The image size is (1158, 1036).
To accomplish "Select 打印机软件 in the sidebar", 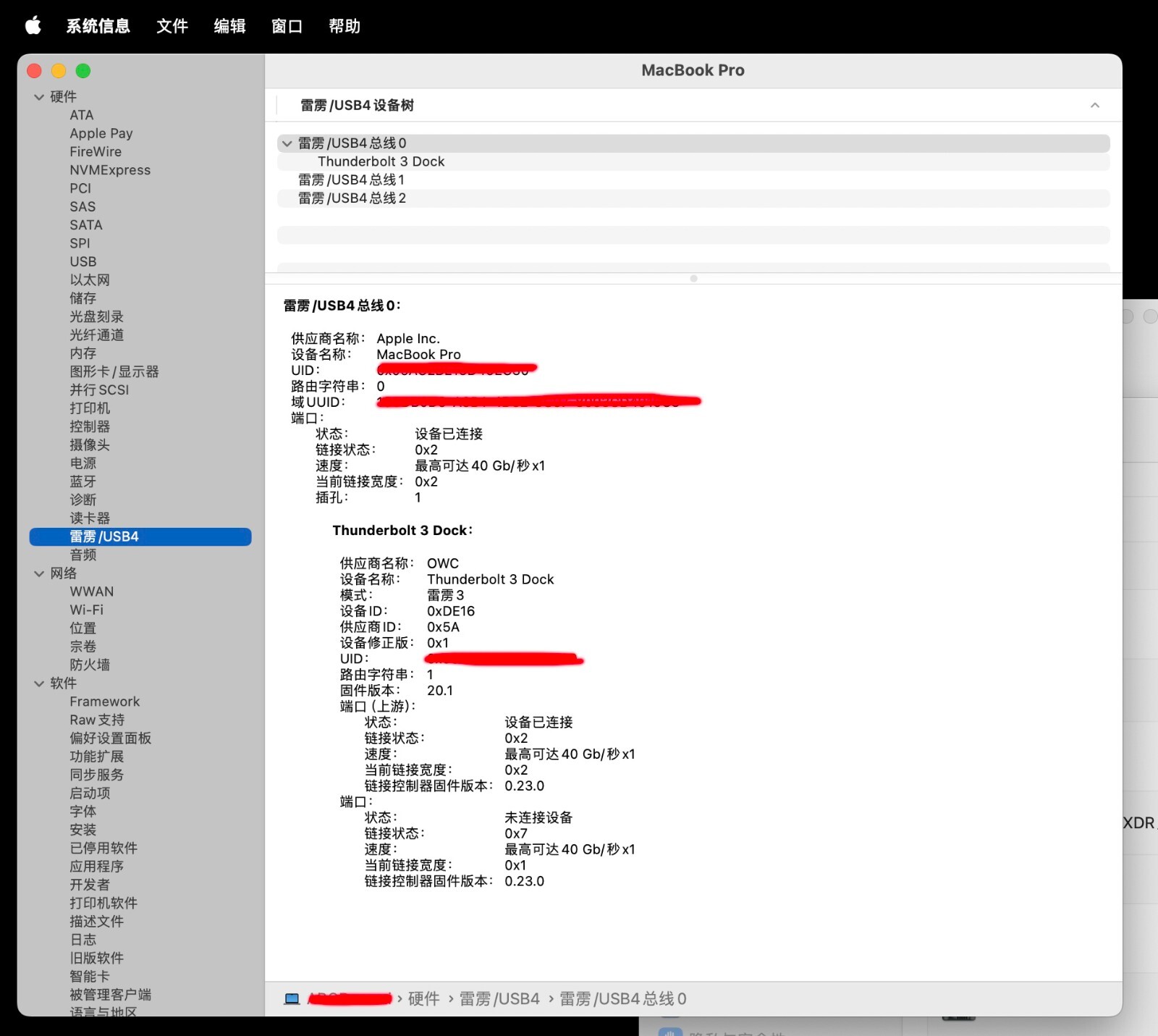I will pyautogui.click(x=103, y=904).
